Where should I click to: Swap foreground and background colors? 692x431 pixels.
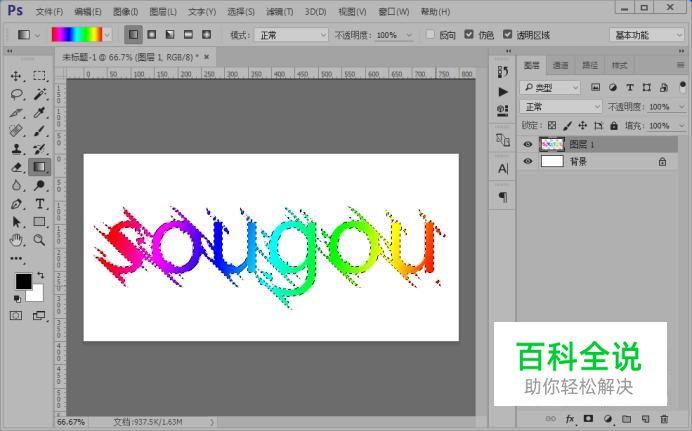[41, 275]
